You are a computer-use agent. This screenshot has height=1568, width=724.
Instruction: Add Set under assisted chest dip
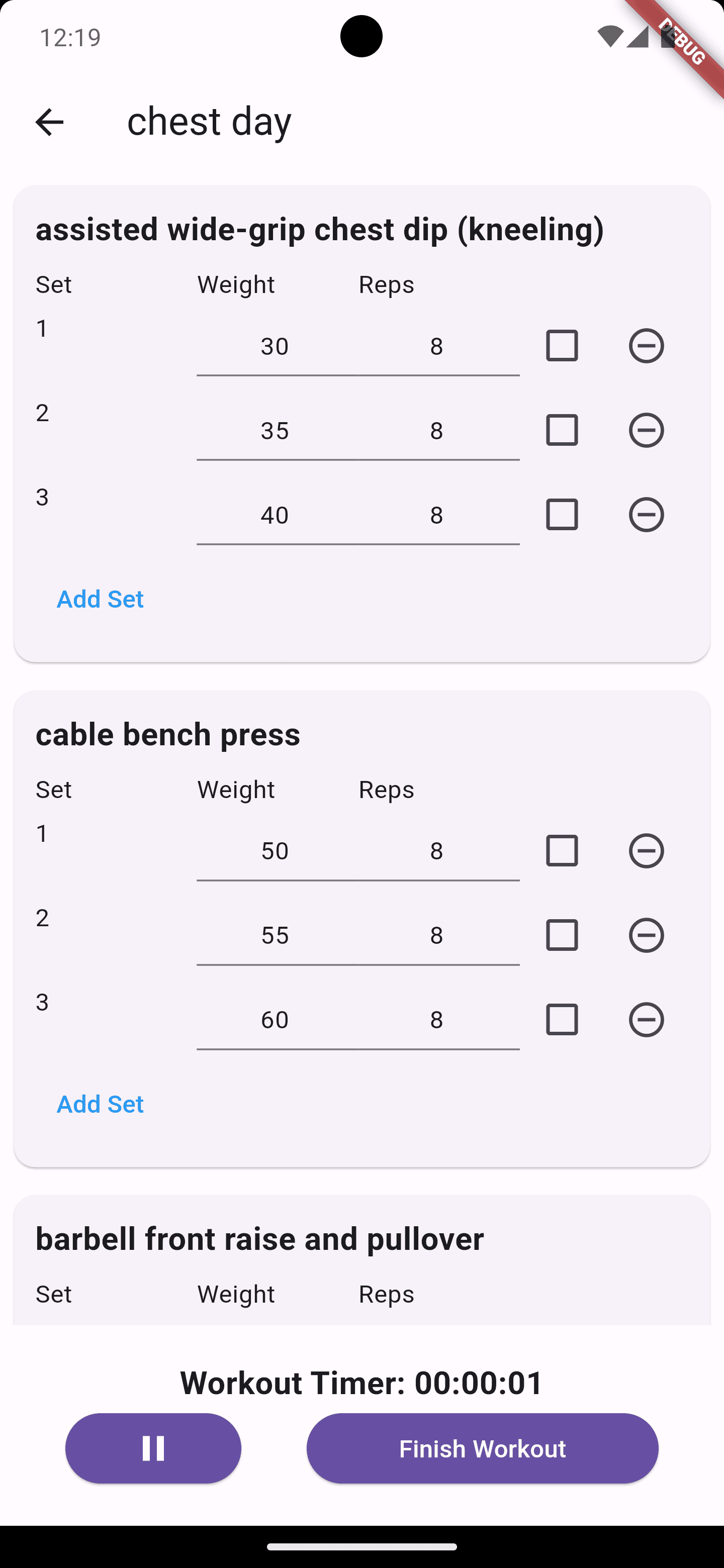tap(100, 599)
